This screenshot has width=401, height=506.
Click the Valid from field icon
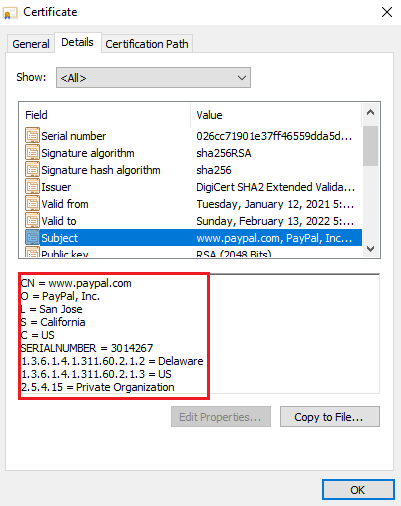tap(32, 204)
